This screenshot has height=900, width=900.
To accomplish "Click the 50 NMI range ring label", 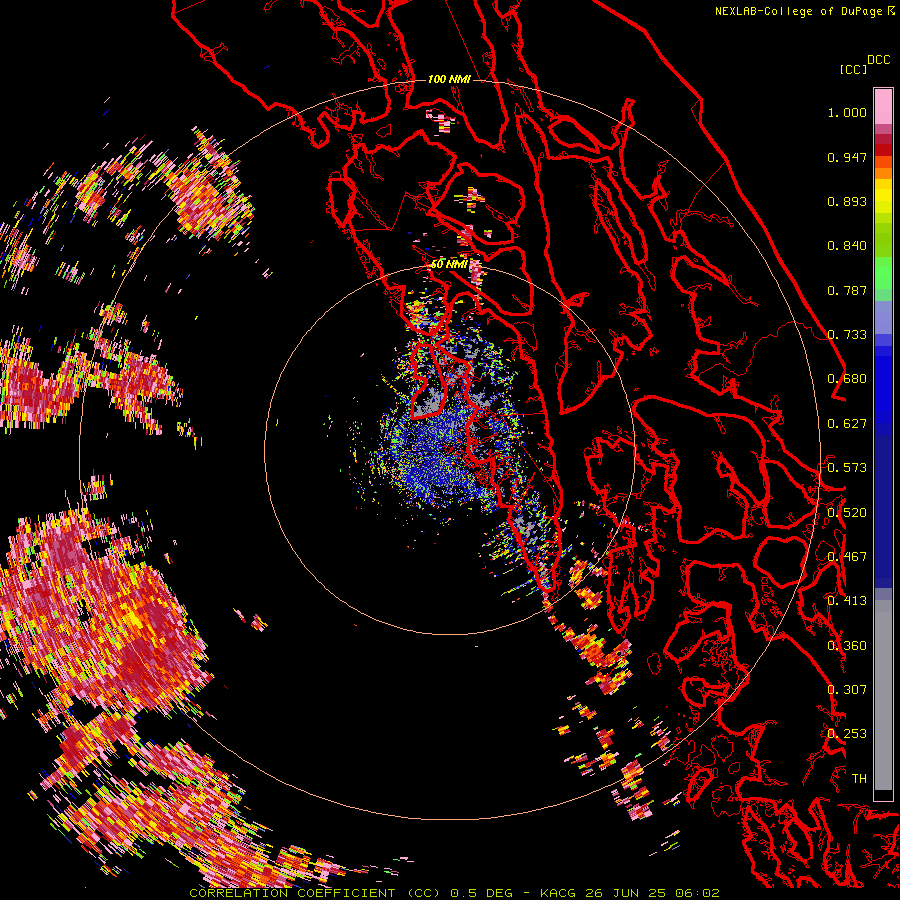I will 449,264.
